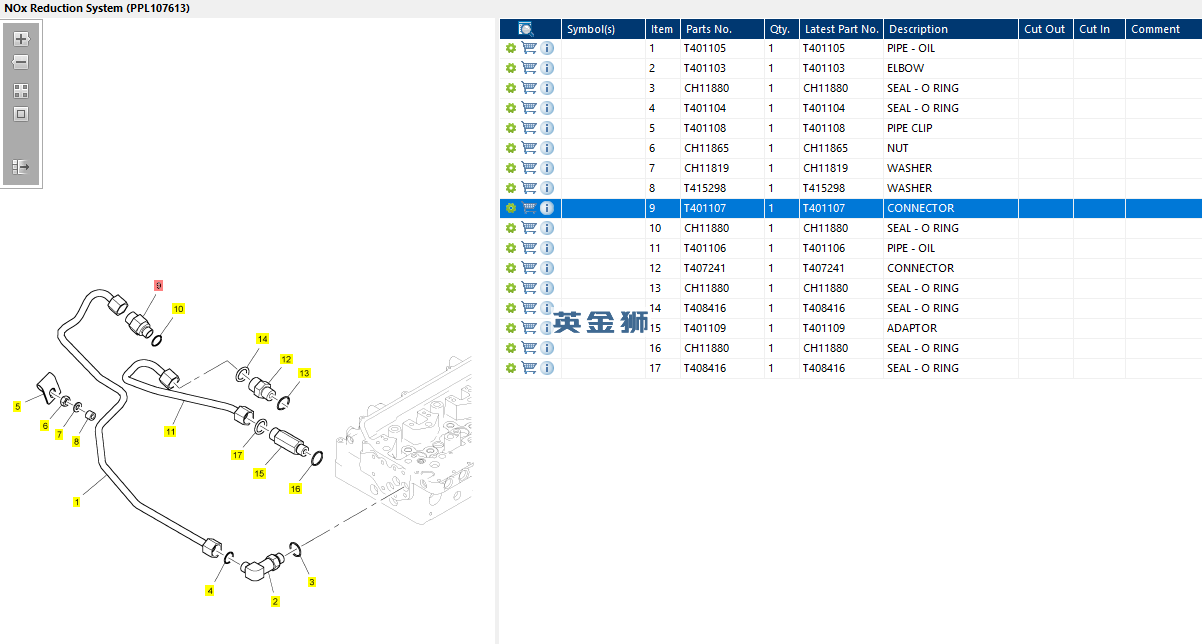Add item 10 SEAL - O RING to cart
1202x644 pixels.
[x=529, y=228]
